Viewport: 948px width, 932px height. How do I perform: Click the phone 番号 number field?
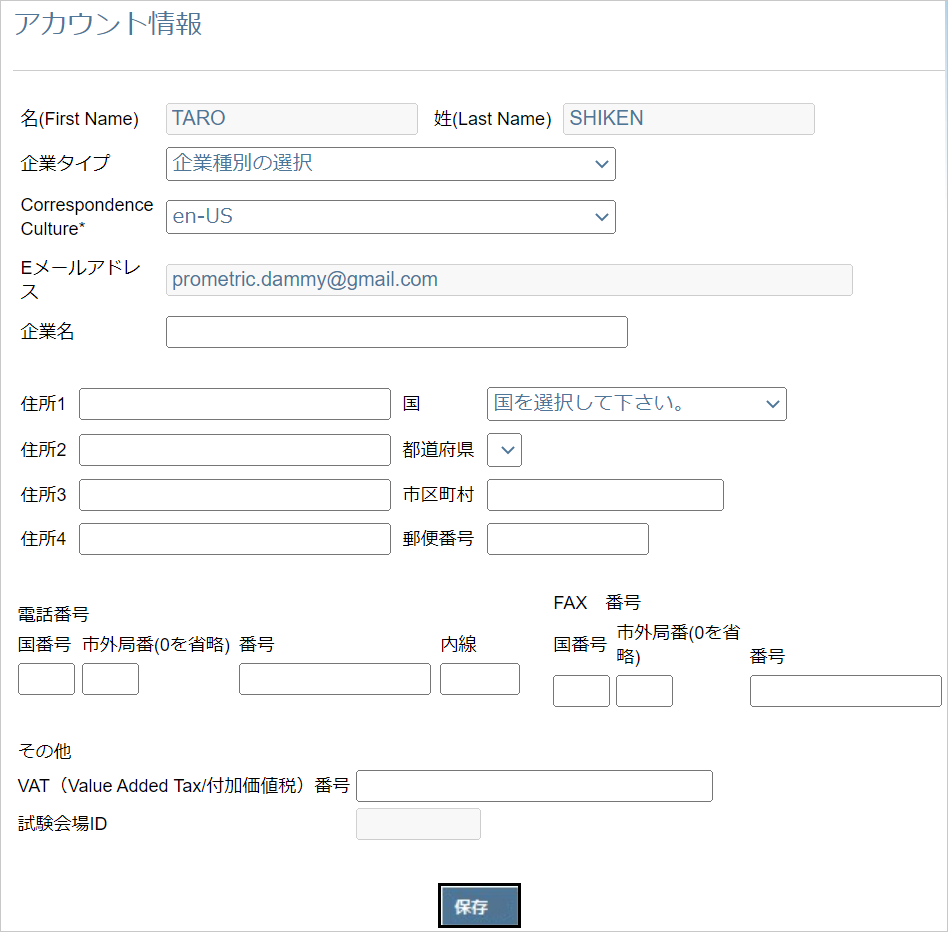click(334, 679)
